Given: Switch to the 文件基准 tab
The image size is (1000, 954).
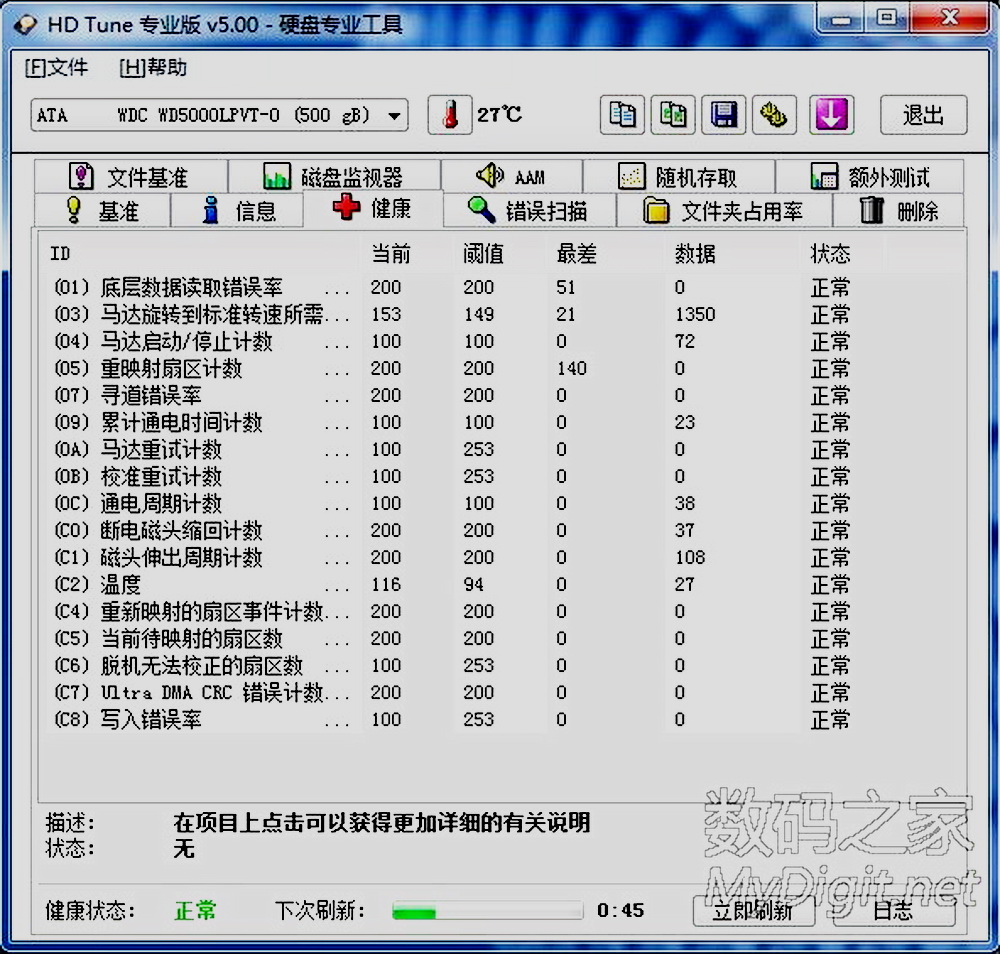Looking at the screenshot, I should click(131, 176).
